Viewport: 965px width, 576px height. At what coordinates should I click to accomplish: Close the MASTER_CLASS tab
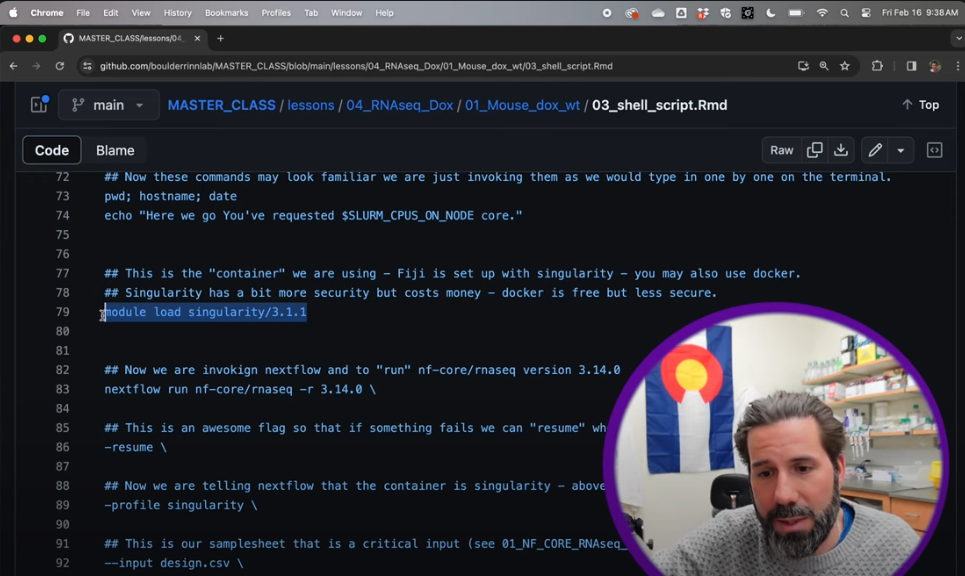[x=197, y=38]
